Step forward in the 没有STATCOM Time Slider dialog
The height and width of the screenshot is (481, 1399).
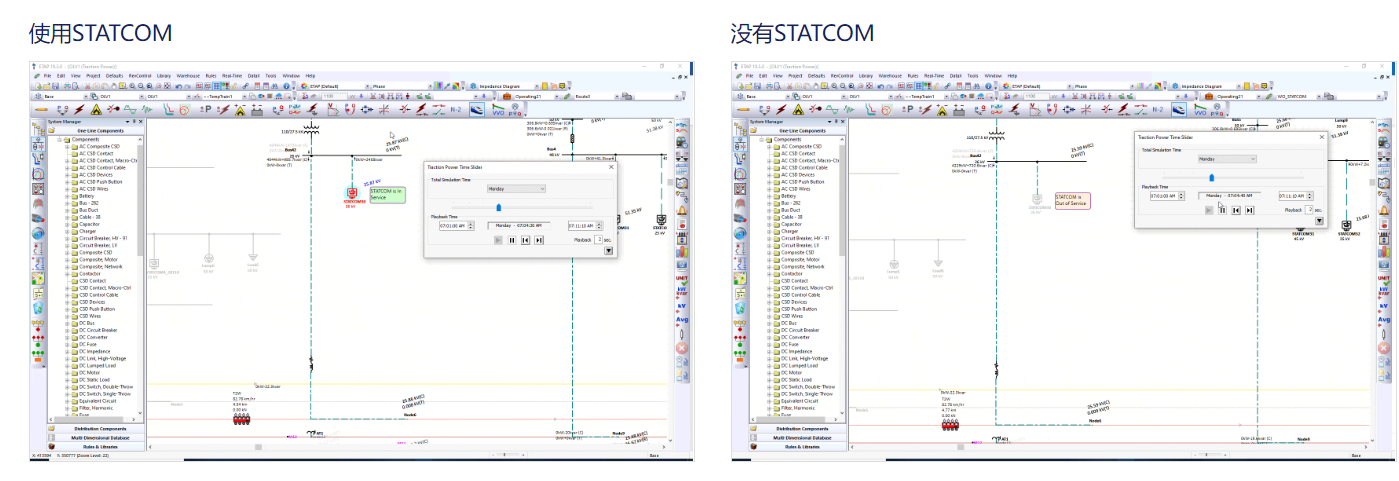[1250, 210]
